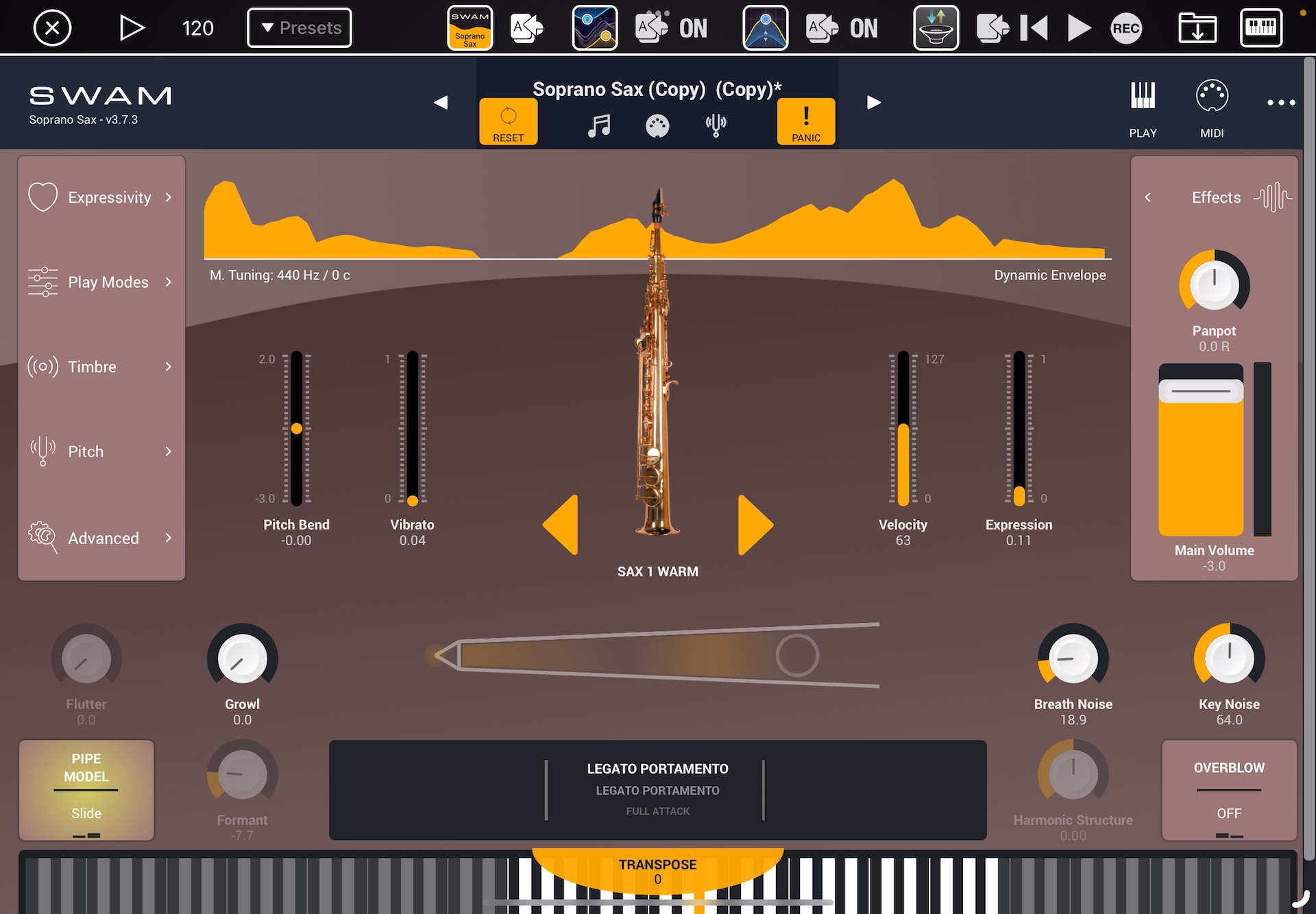Screen dimensions: 1316x914
Task: Click the soprano saxophone image
Action: pos(657,362)
